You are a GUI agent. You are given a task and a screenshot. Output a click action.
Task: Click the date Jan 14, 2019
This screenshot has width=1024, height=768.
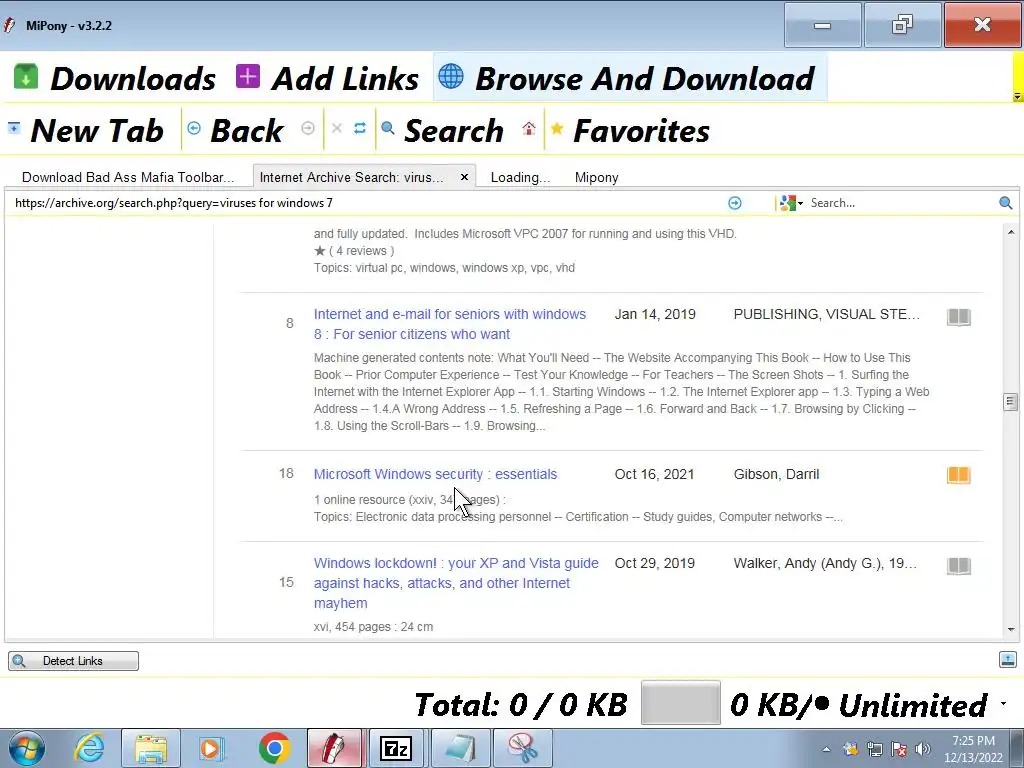pos(655,314)
